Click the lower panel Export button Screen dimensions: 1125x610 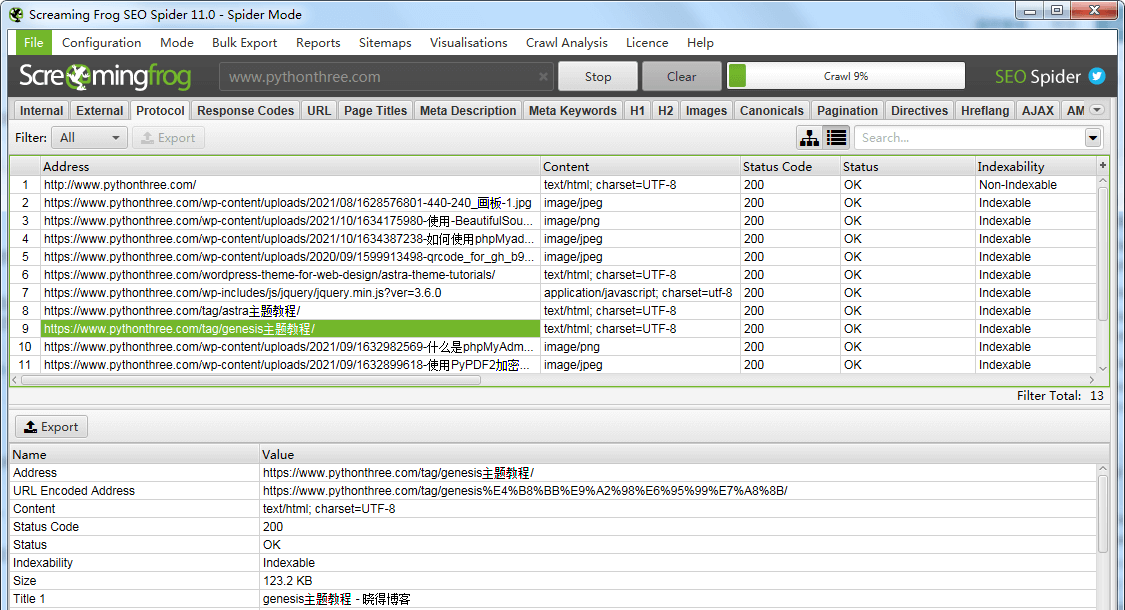click(52, 427)
